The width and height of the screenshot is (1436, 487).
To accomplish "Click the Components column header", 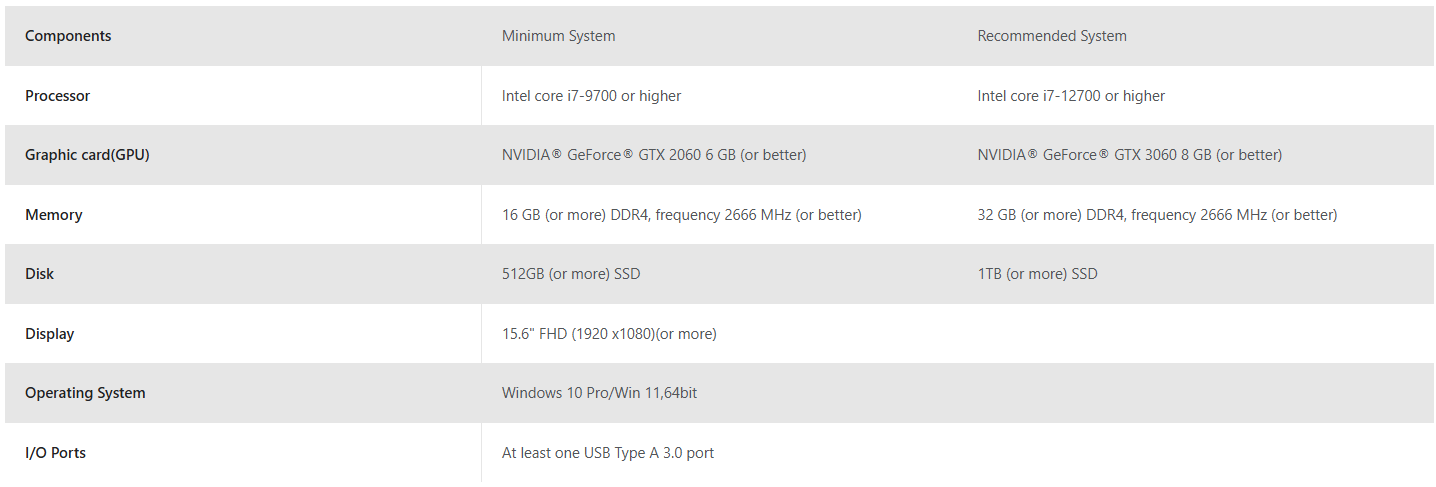I will tap(68, 36).
